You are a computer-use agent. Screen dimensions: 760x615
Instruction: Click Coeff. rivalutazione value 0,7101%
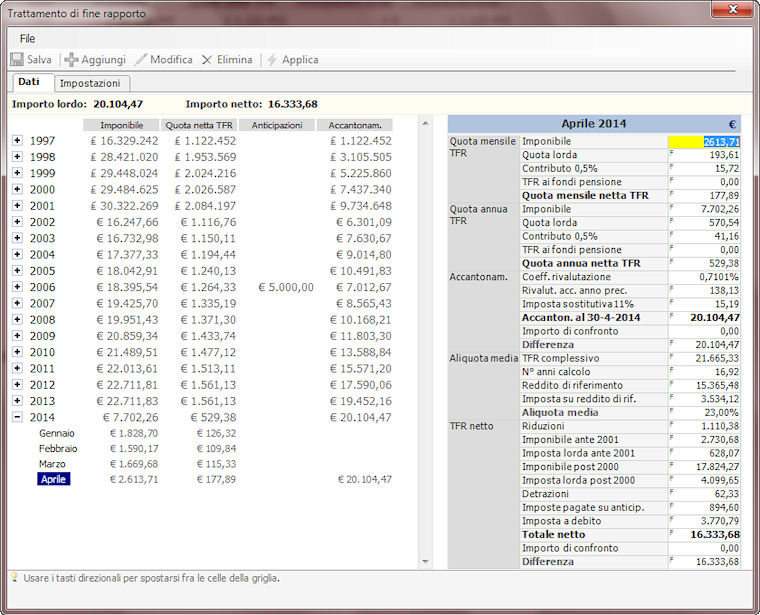704,277
